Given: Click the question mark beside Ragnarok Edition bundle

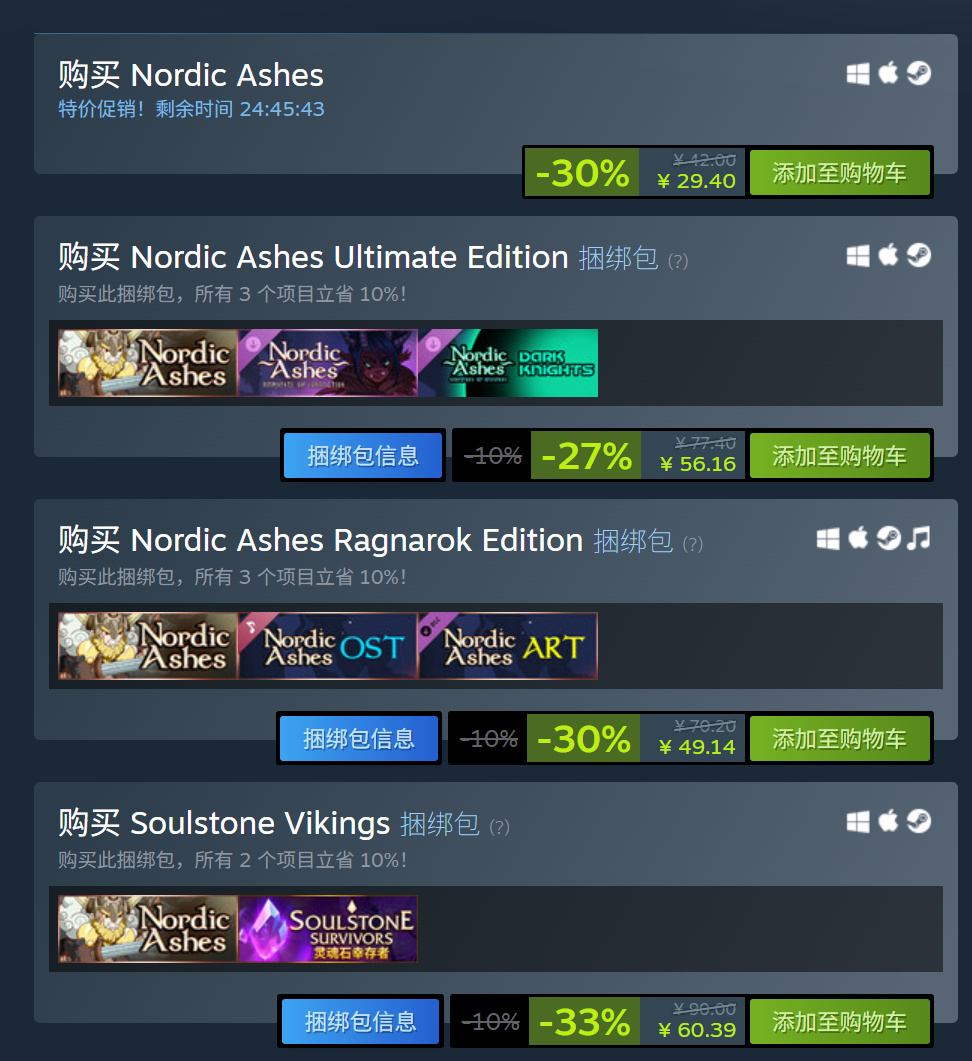Looking at the screenshot, I should point(692,543).
